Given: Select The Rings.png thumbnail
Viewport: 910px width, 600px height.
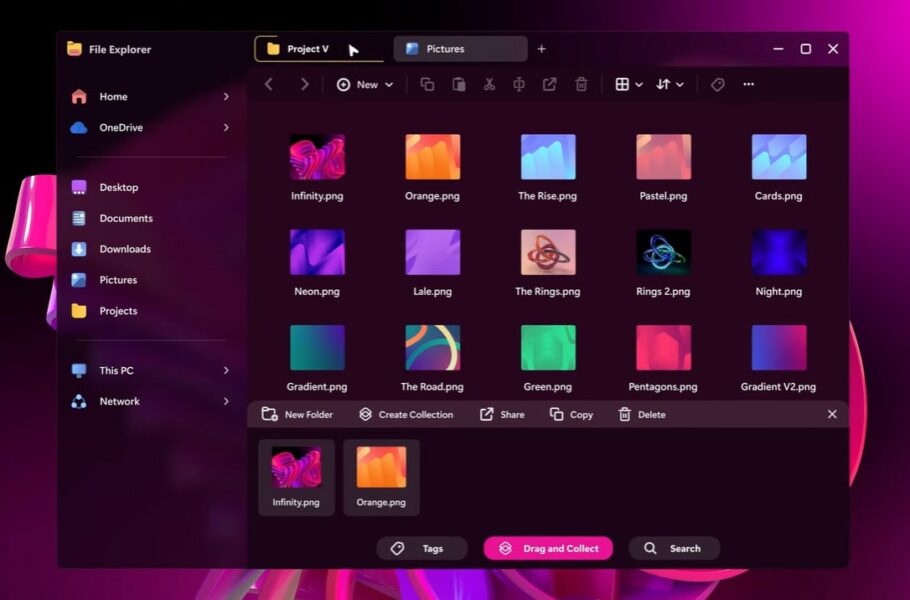Looking at the screenshot, I should coord(547,254).
